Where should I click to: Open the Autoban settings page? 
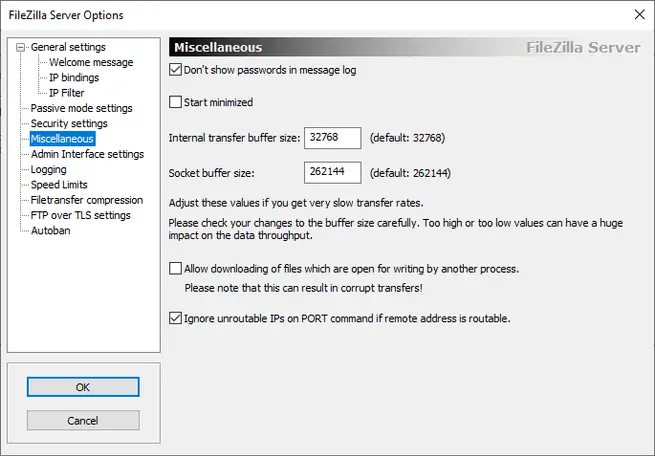click(x=51, y=231)
